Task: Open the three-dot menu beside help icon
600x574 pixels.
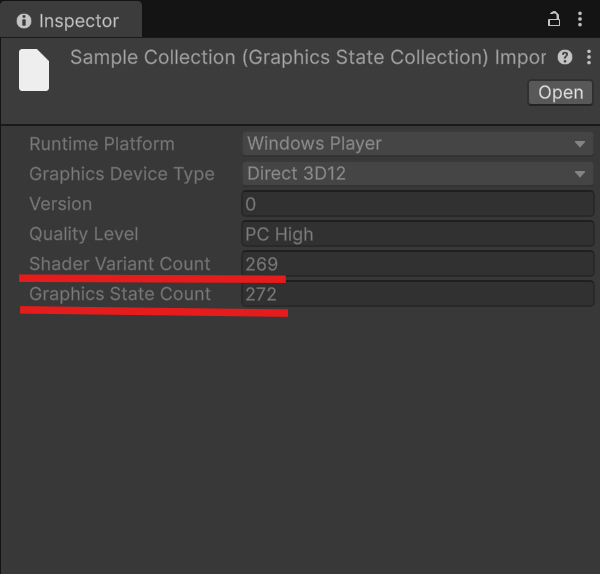Action: (589, 57)
